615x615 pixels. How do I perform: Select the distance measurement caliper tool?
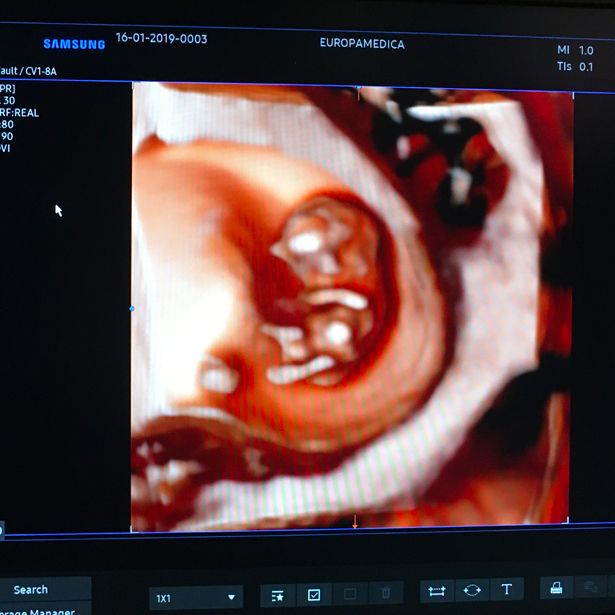point(437,591)
